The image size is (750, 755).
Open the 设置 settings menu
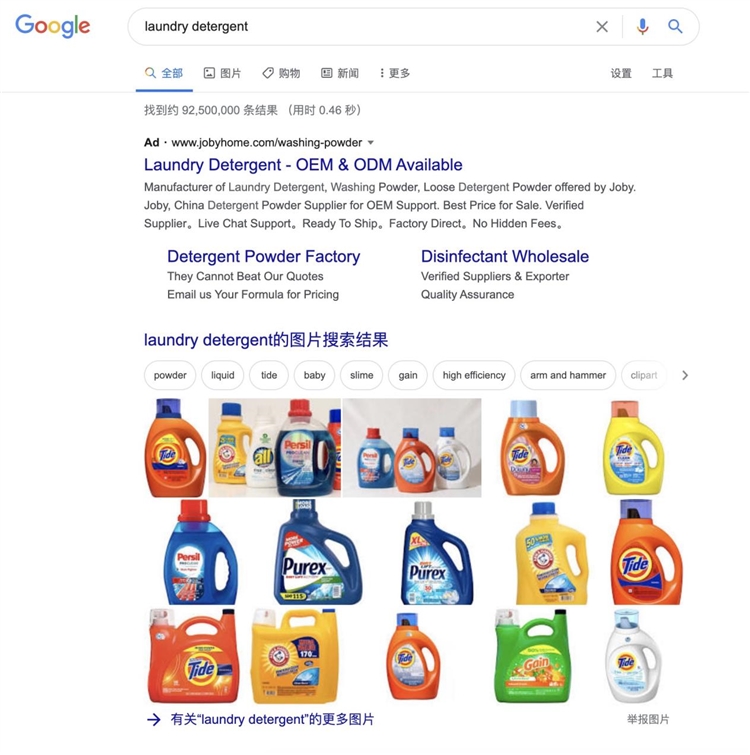point(621,73)
